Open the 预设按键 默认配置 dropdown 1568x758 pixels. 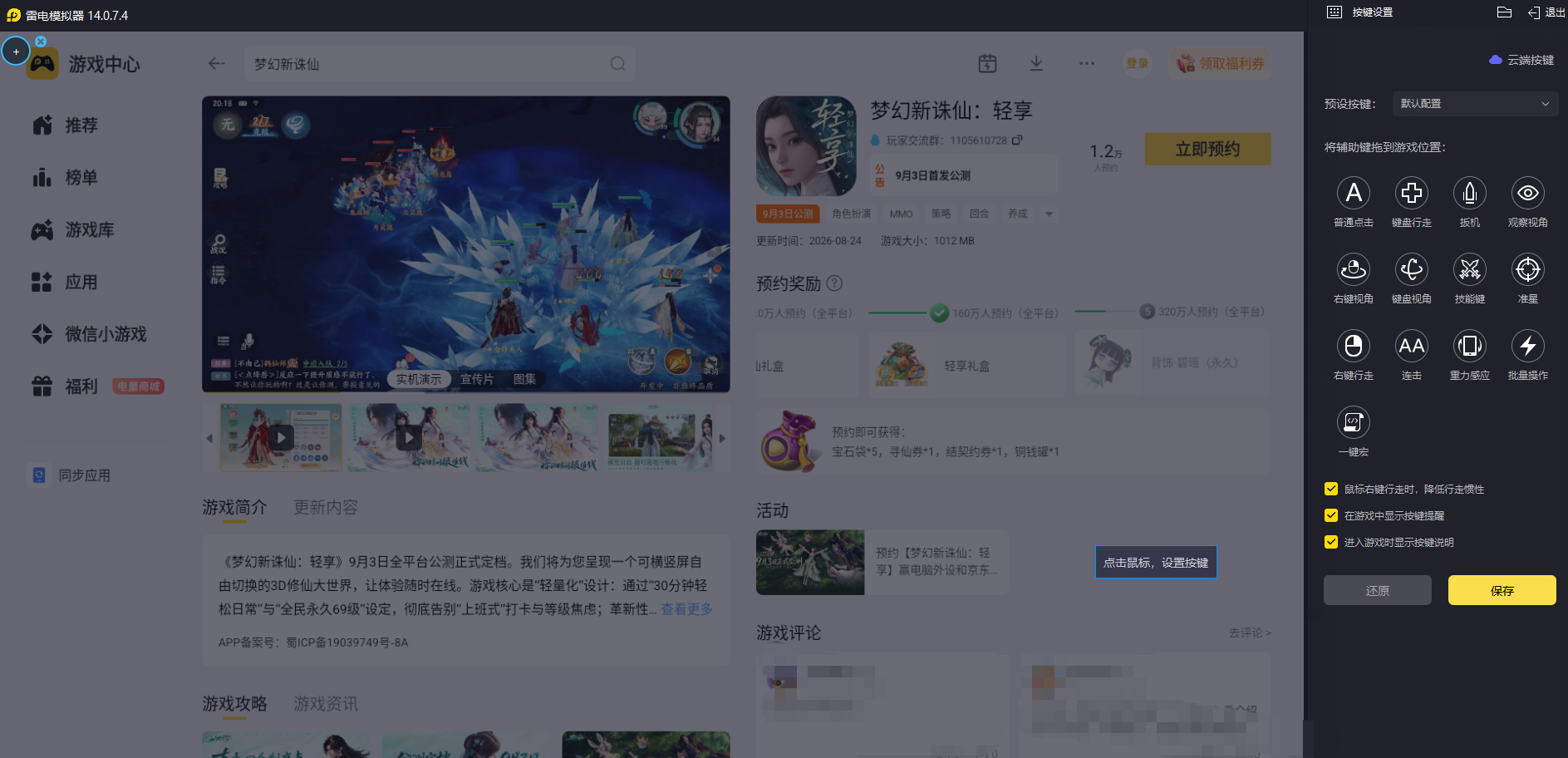click(x=1474, y=104)
